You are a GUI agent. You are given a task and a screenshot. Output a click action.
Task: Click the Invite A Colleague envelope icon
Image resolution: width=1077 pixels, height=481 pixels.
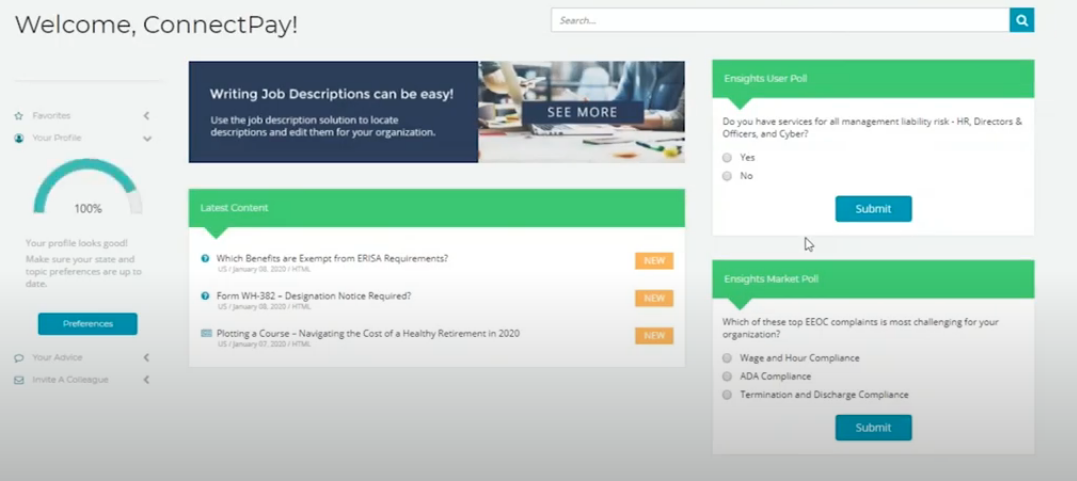(x=19, y=380)
